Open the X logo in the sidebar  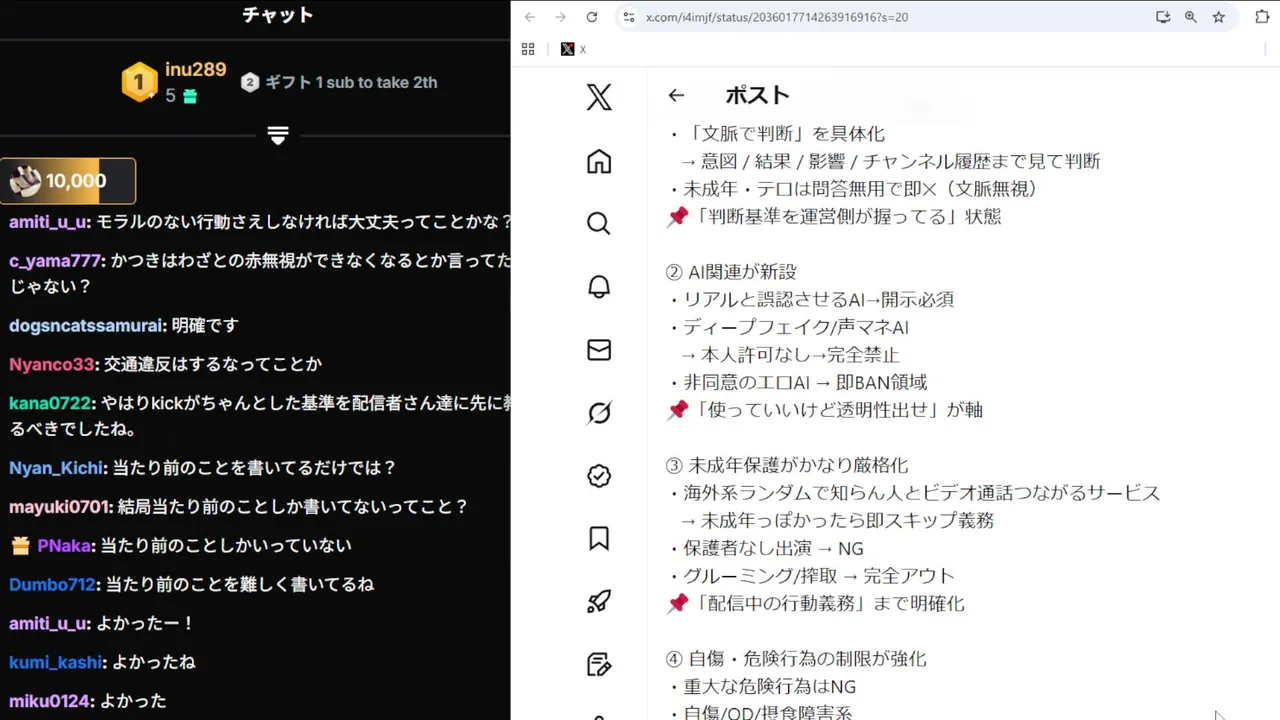click(x=599, y=97)
